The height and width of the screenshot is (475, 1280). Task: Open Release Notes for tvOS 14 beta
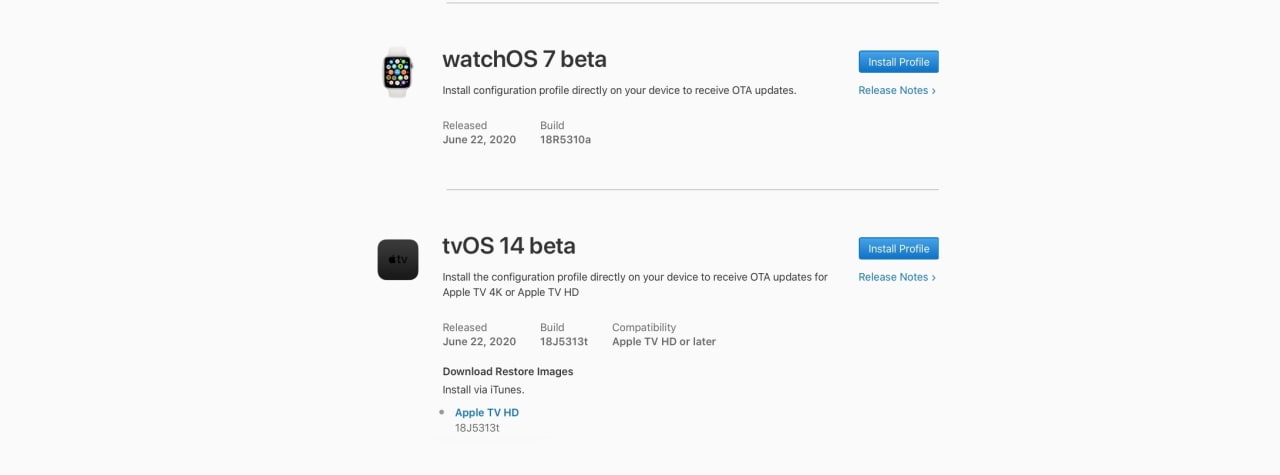896,277
